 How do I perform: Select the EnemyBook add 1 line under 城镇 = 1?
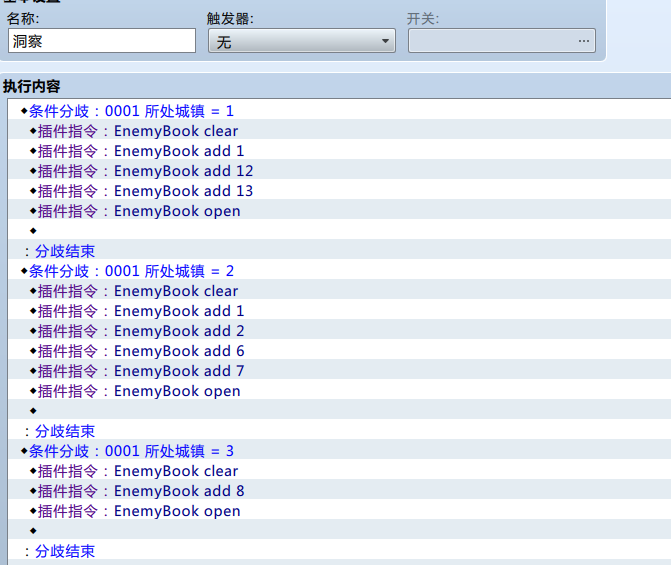(340, 151)
